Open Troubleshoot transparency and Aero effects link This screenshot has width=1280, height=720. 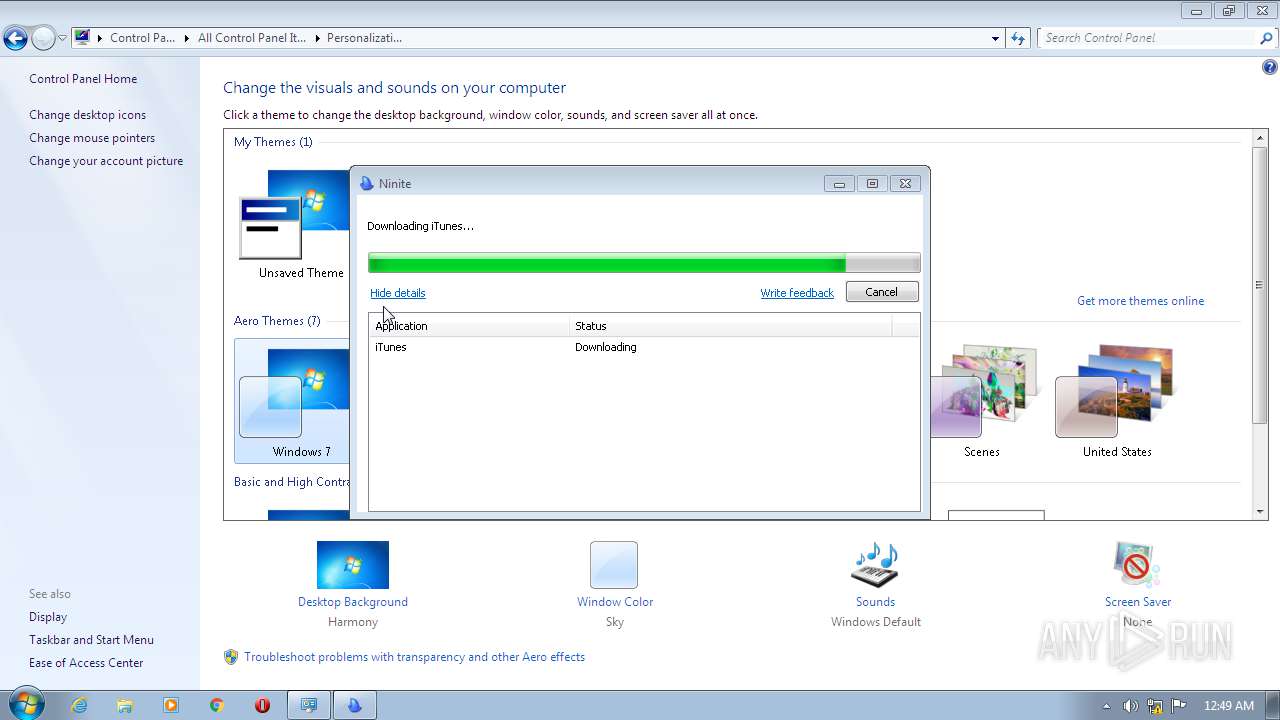coord(414,657)
